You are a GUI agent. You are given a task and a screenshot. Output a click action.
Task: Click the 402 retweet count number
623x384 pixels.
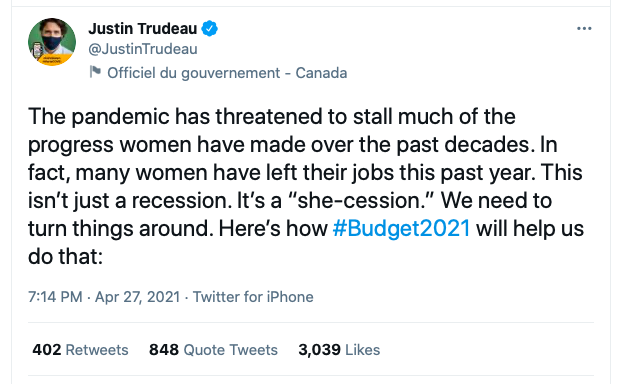tap(47, 350)
